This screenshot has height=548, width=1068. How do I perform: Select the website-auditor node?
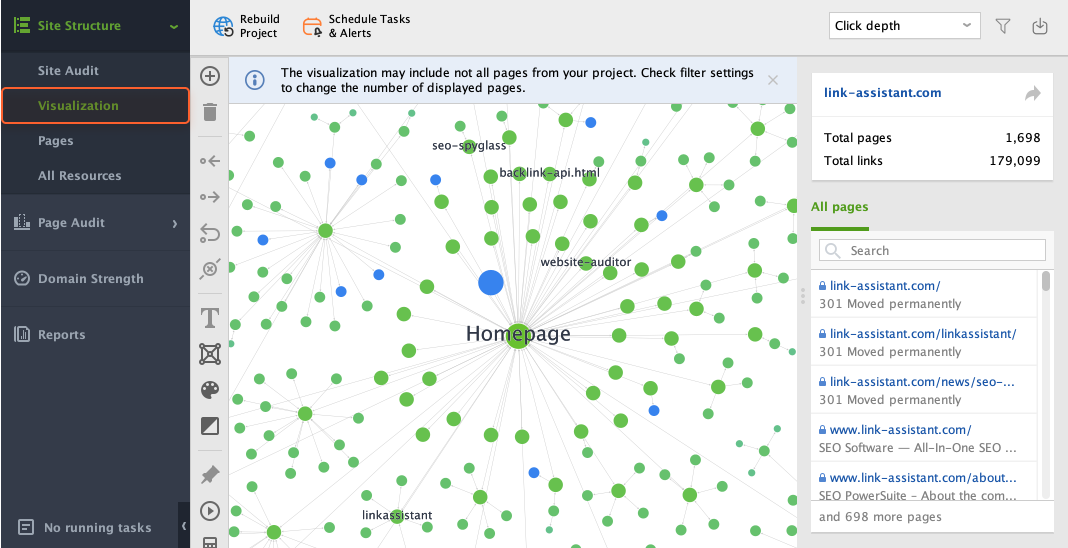pyautogui.click(x=586, y=263)
